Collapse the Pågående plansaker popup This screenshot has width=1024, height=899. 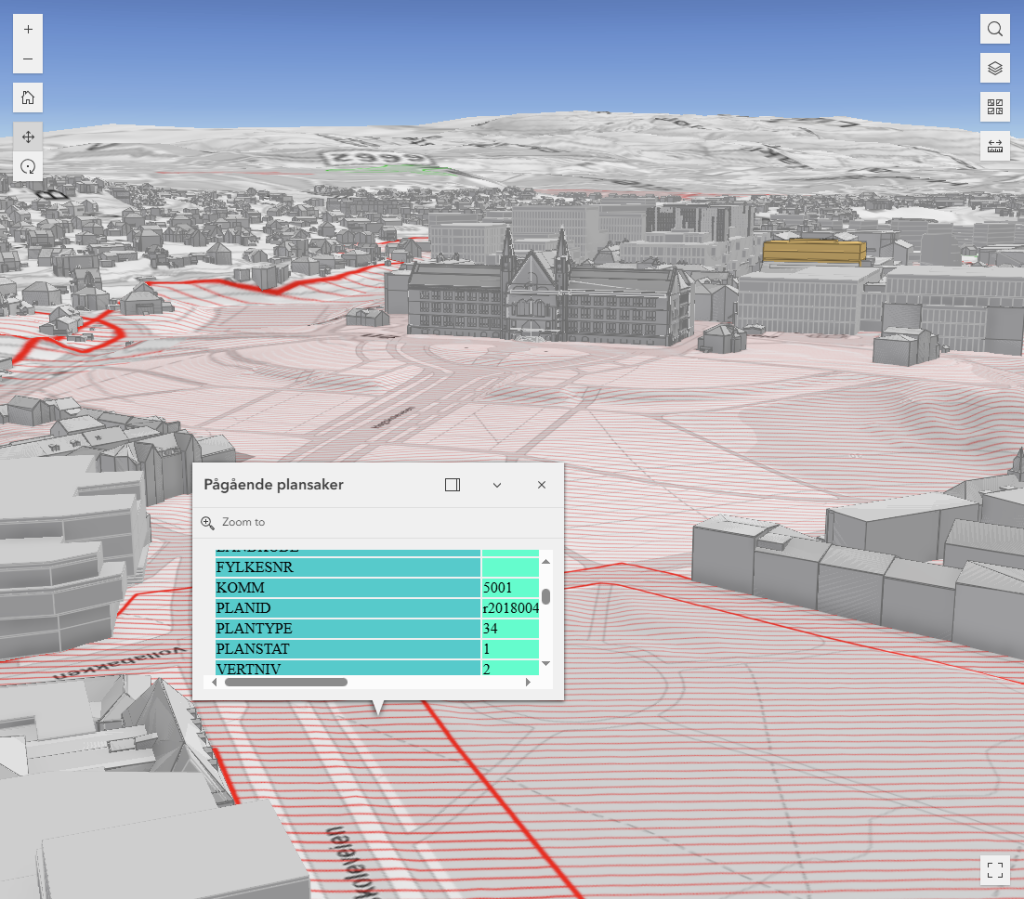(x=497, y=484)
